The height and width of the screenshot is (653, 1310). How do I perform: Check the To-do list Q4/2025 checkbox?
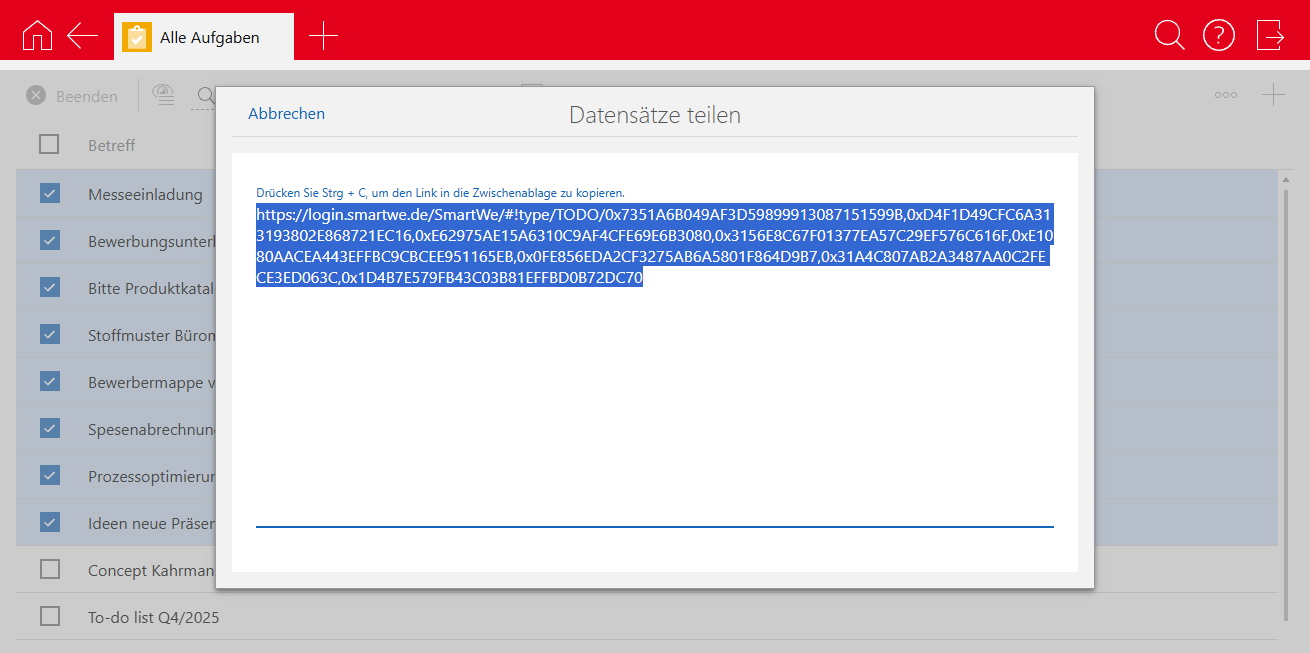coord(50,617)
